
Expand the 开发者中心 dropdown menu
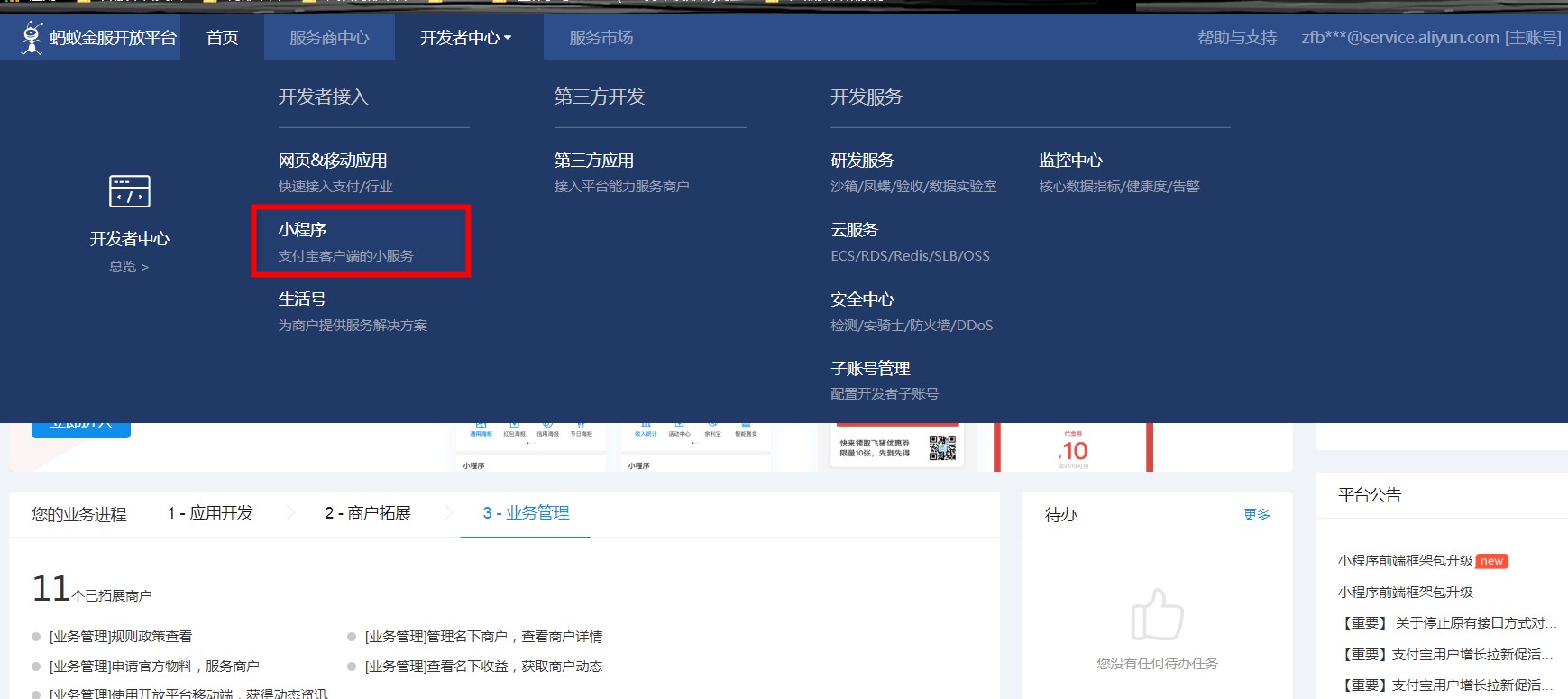pos(465,38)
